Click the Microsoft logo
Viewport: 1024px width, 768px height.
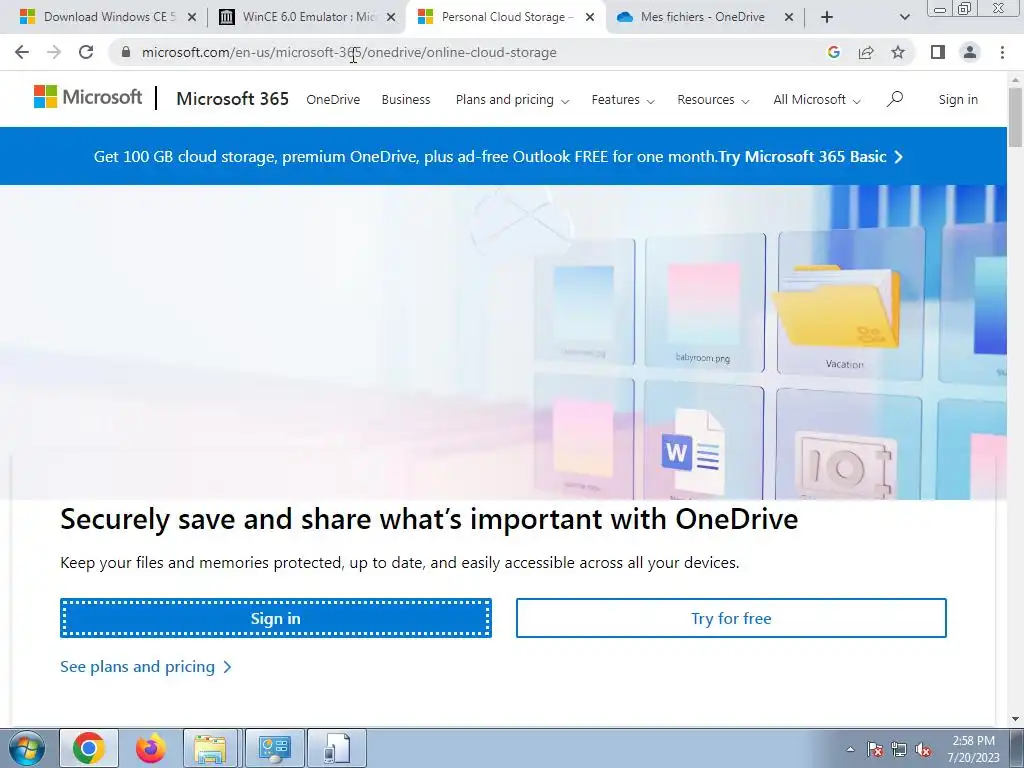click(88, 97)
